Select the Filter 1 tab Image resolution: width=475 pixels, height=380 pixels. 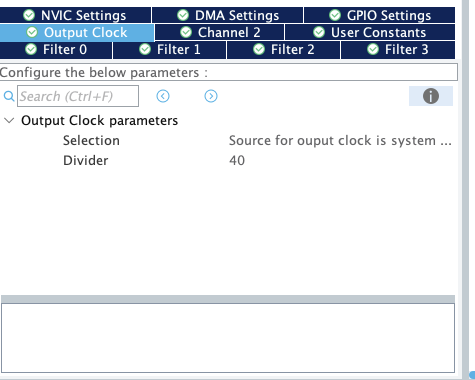[170, 50]
